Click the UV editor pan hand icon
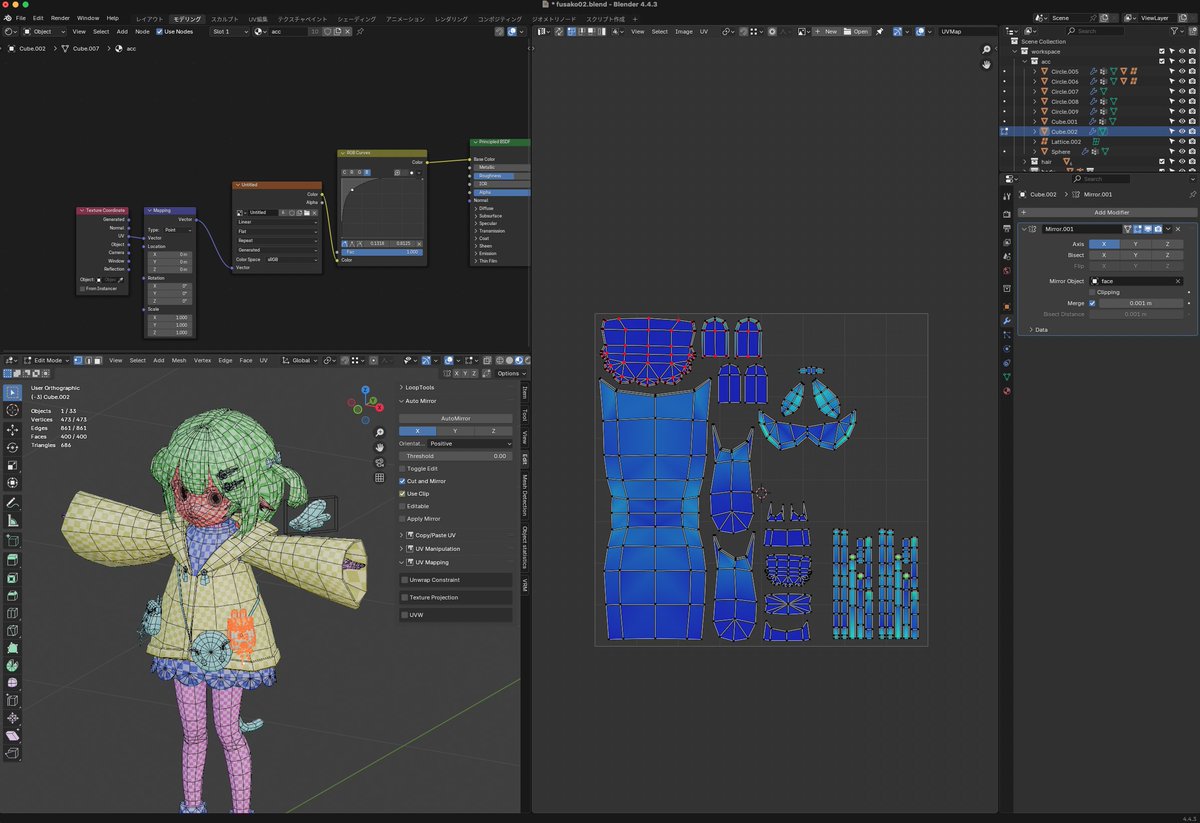The image size is (1200, 823). coord(986,64)
